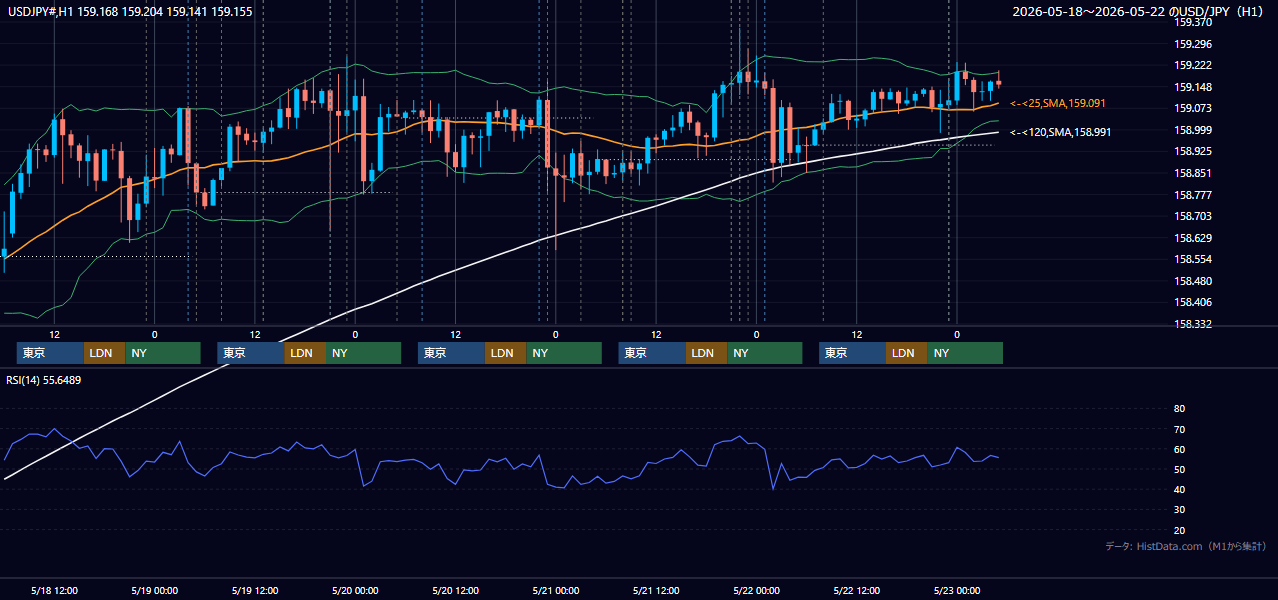Screen dimensions: 1278x600
Task: Click RSI scale value 20
Action: tap(1179, 530)
